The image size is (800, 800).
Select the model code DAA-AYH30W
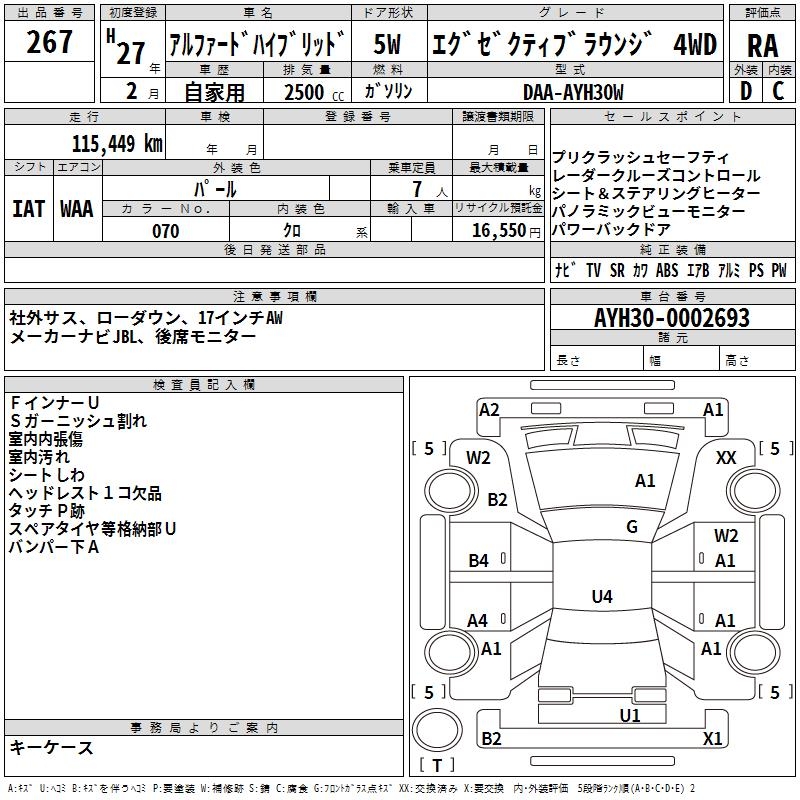tap(573, 92)
